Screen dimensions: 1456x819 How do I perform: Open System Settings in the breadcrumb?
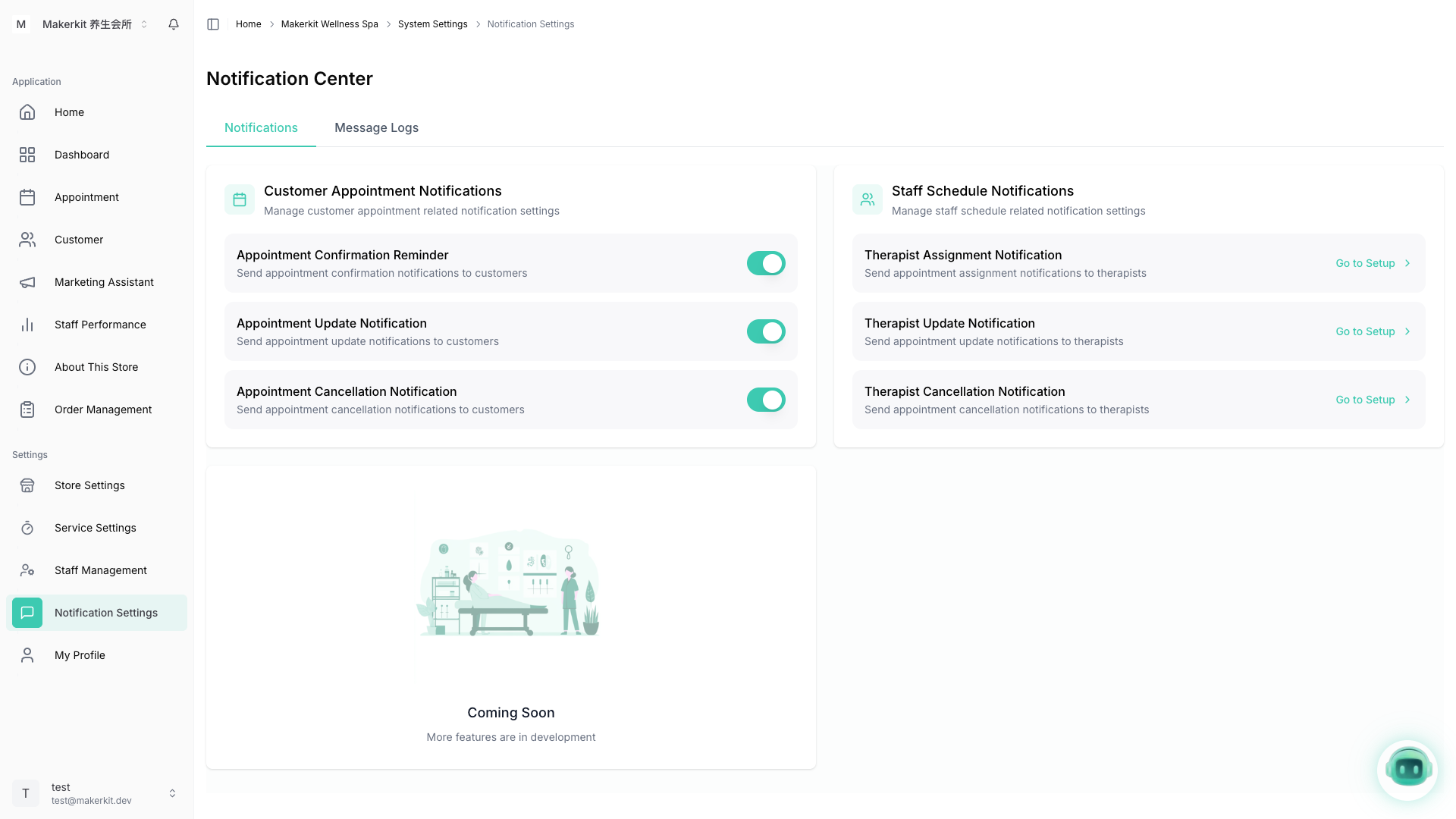[432, 24]
